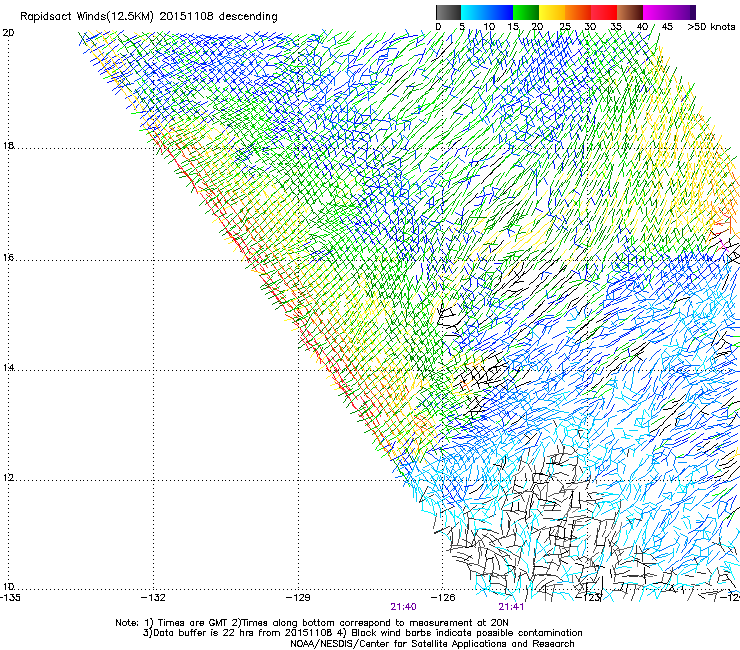
Task: Click legend tick label '45'
Action: pos(667,27)
